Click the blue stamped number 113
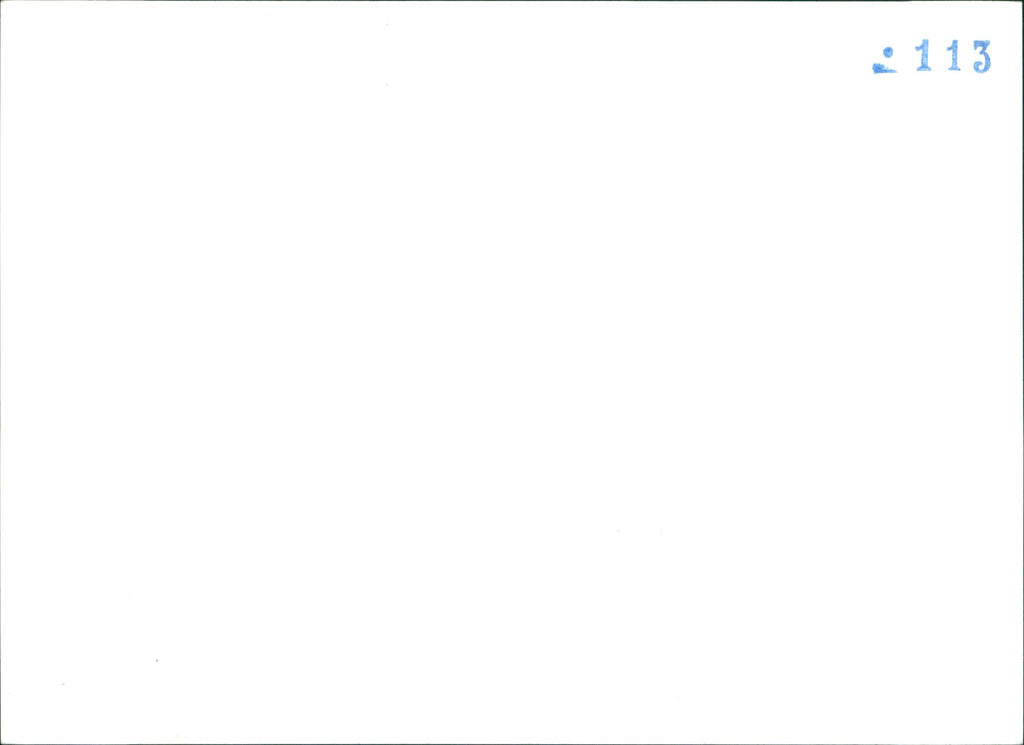Viewport: 1024px width, 745px height. (x=952, y=56)
